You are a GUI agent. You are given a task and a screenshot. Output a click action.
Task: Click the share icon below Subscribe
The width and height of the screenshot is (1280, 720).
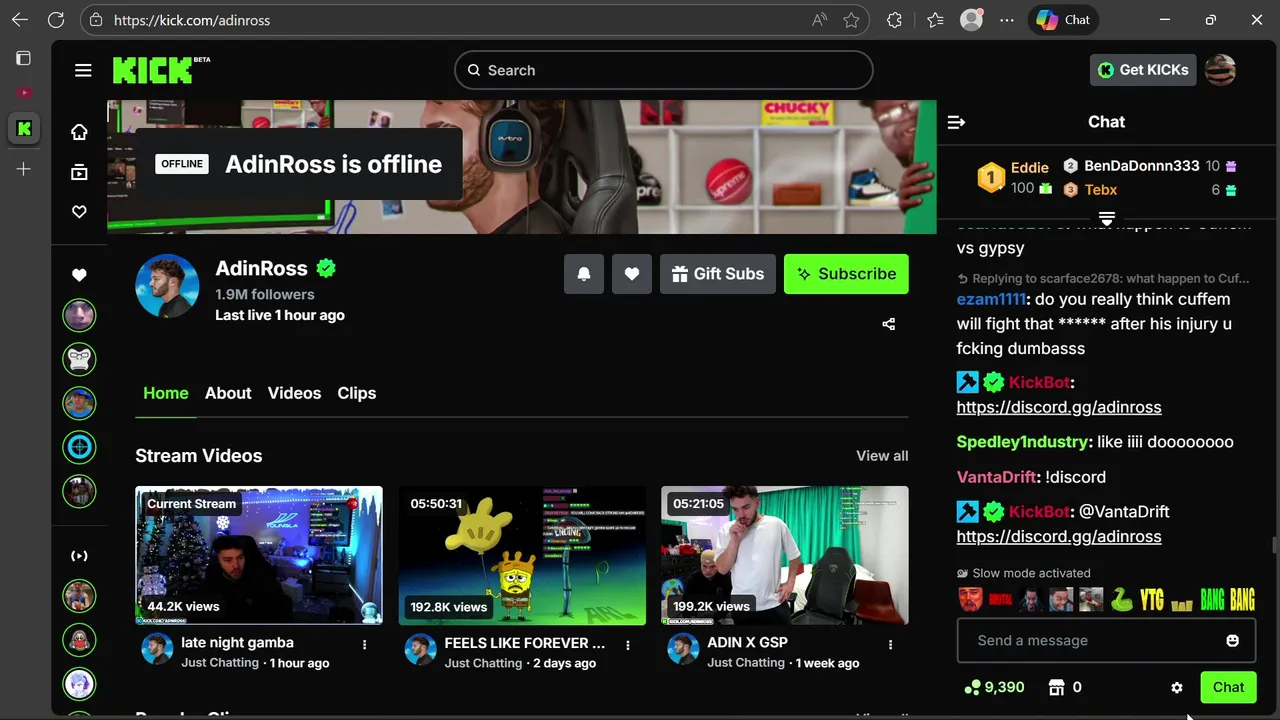click(x=889, y=324)
